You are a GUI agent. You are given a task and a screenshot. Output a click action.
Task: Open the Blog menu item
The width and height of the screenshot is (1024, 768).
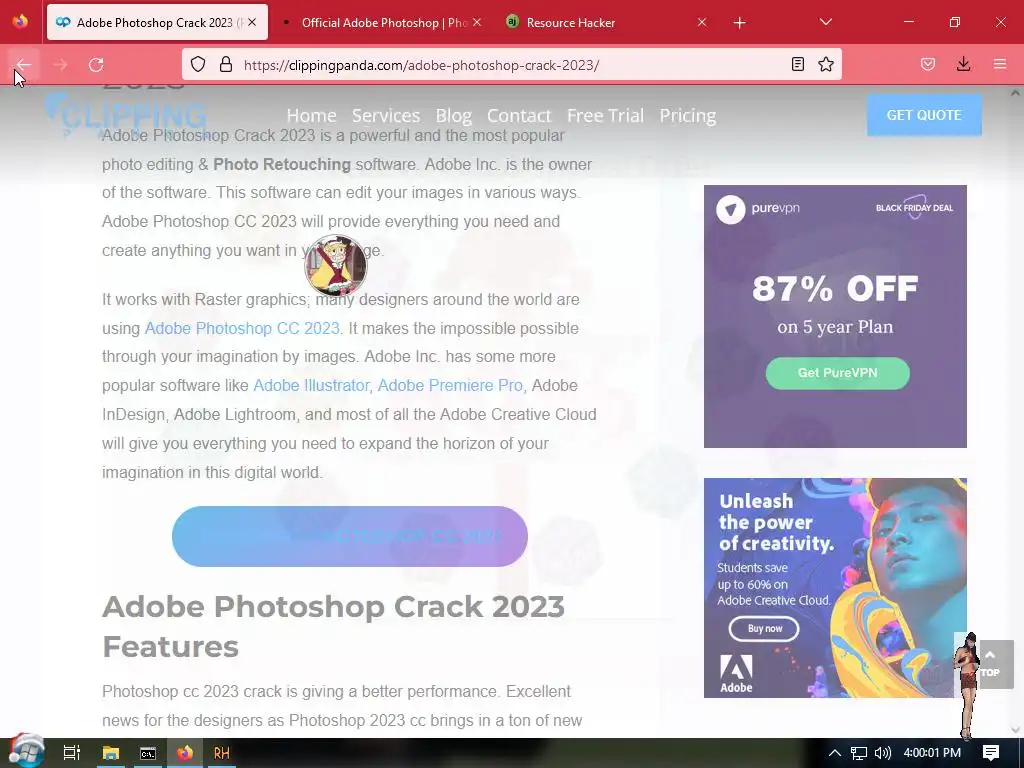coord(454,116)
